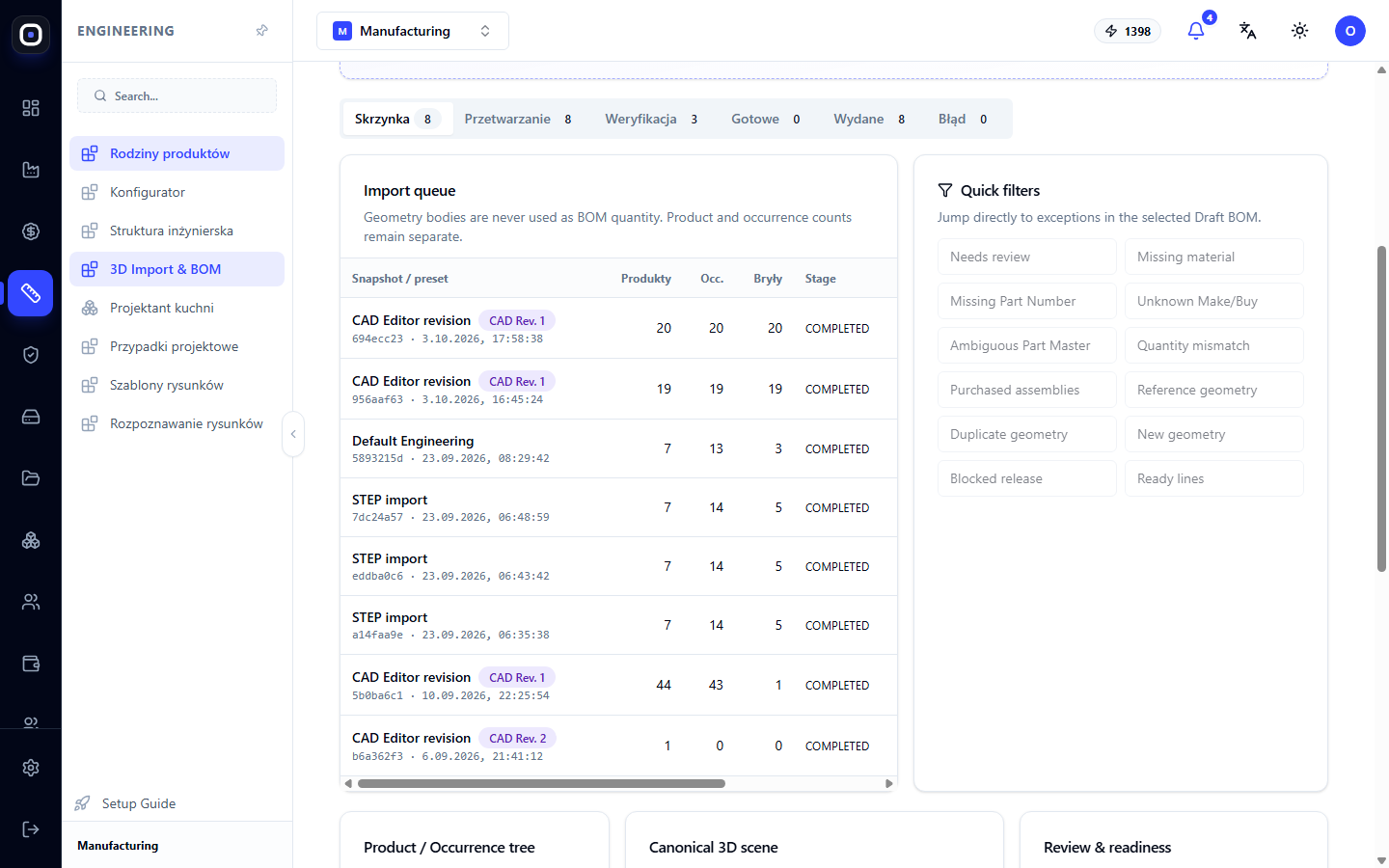Toggle Unknown Make/Buy filter
The image size is (1389, 868).
(x=1214, y=301)
